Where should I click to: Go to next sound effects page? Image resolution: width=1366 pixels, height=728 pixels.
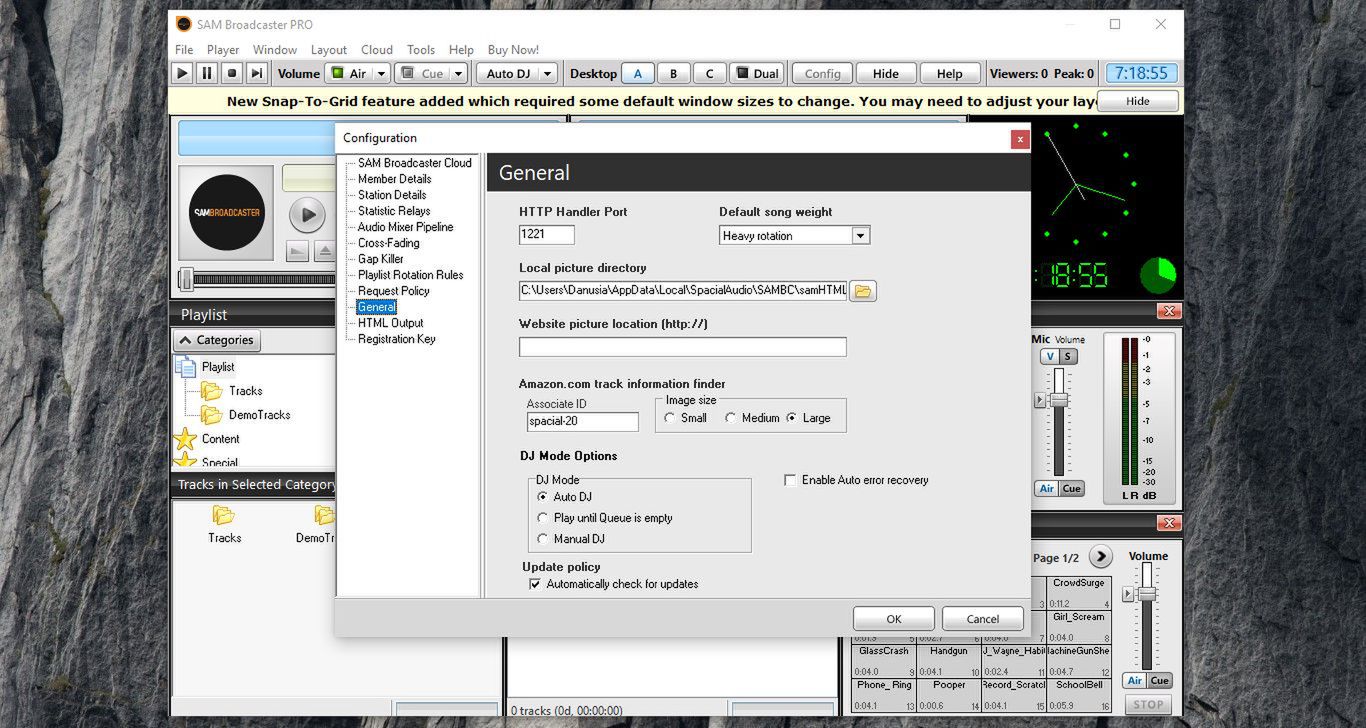(x=1100, y=557)
